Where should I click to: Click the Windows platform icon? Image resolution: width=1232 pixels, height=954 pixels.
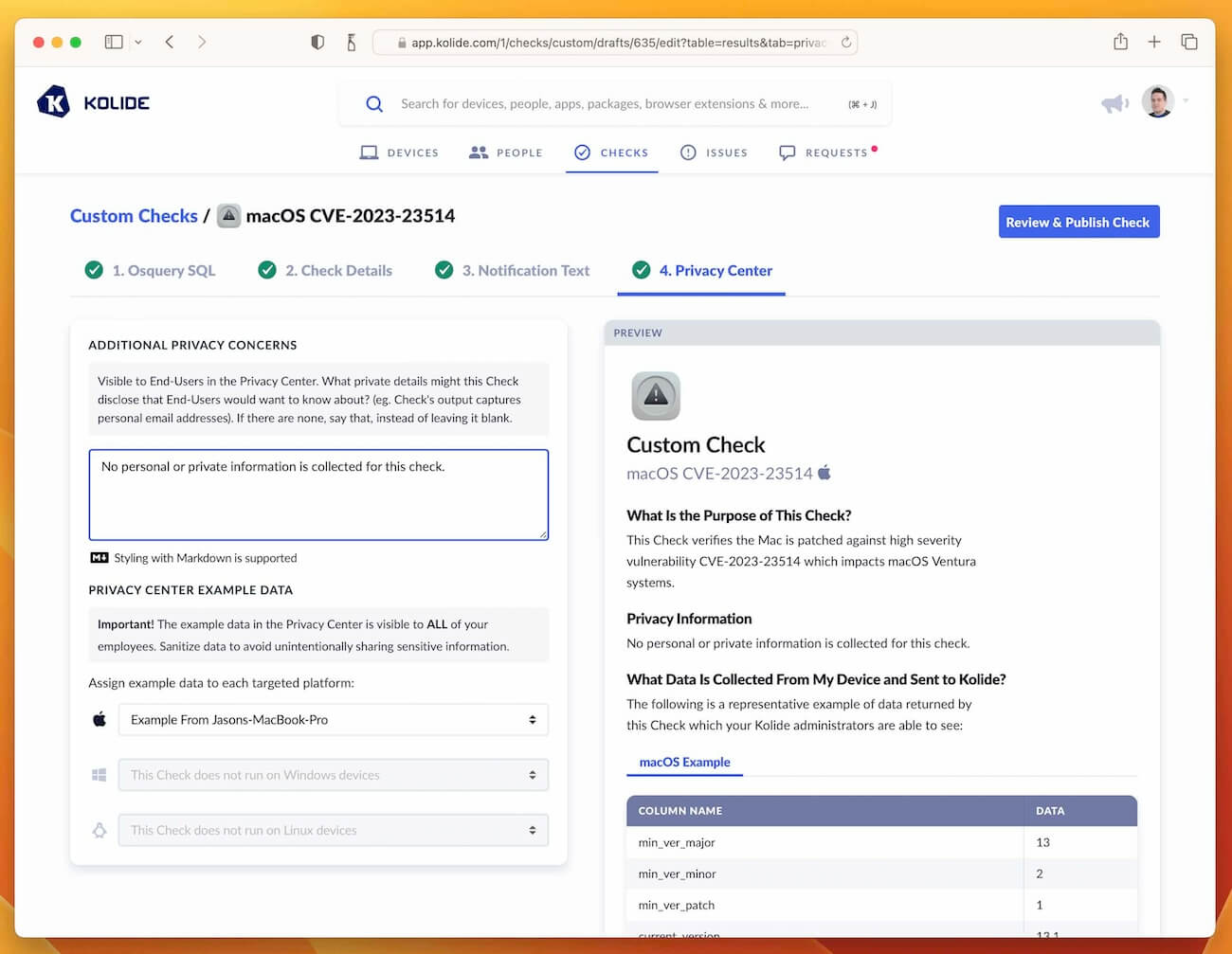point(99,774)
